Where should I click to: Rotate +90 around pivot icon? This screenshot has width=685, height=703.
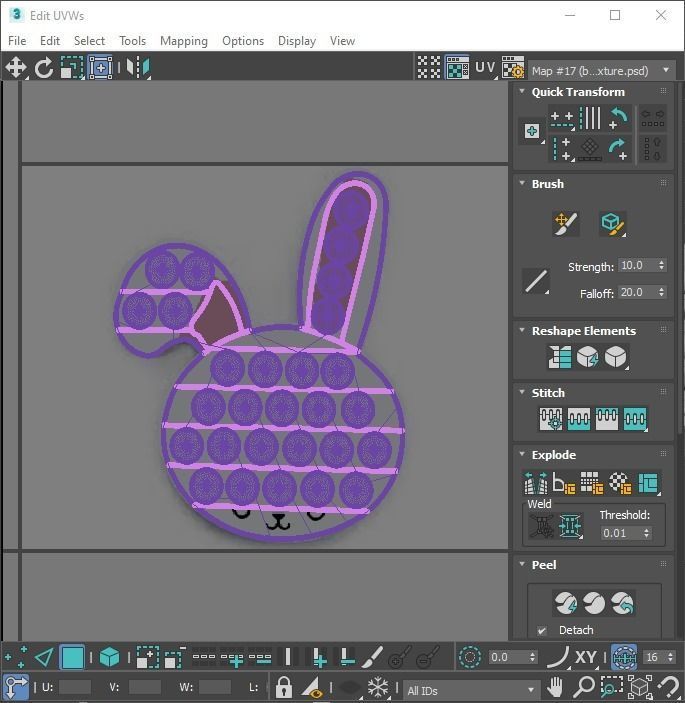tap(619, 149)
